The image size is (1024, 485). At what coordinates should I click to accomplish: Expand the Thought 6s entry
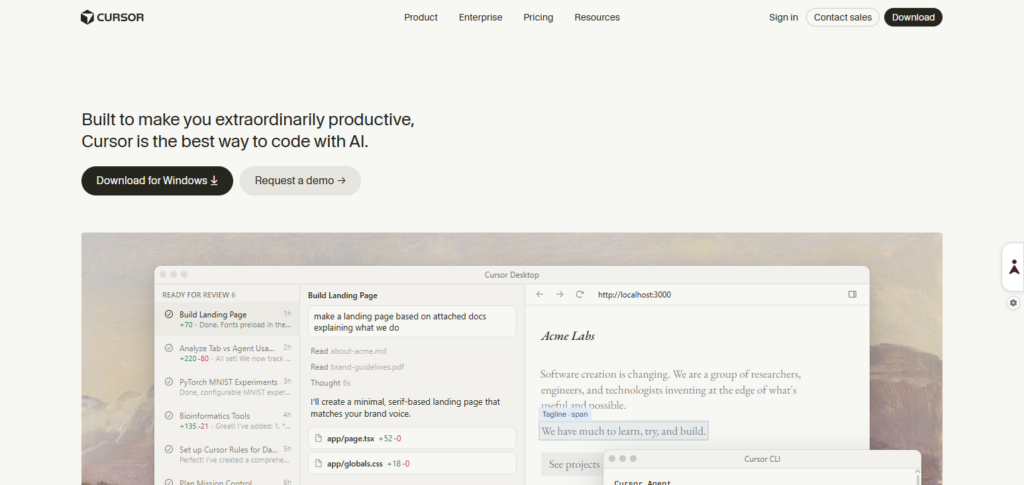pos(330,383)
